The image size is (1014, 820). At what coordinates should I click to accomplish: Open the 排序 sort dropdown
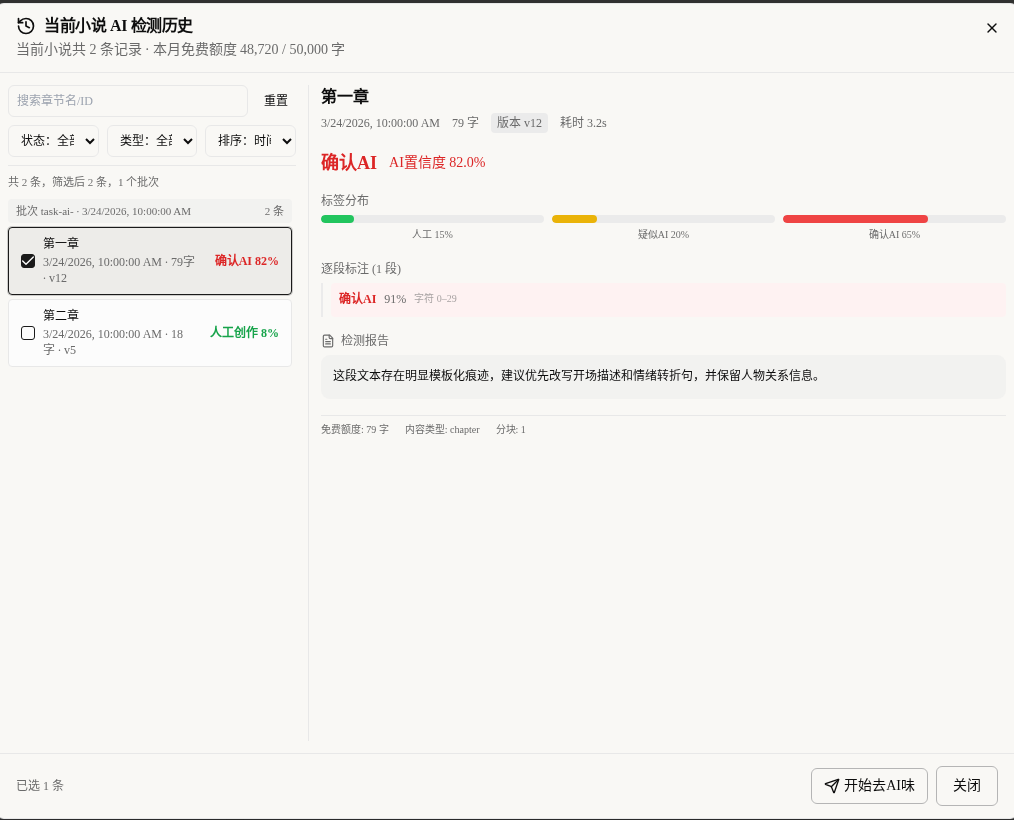(250, 140)
